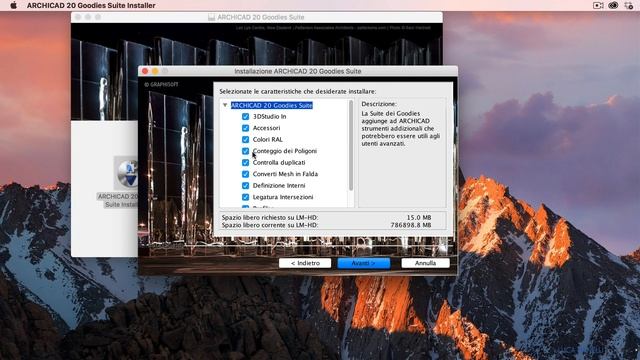Disable the Controlla duplicati checkbox
Viewport: 640px width, 360px height.
point(245,162)
